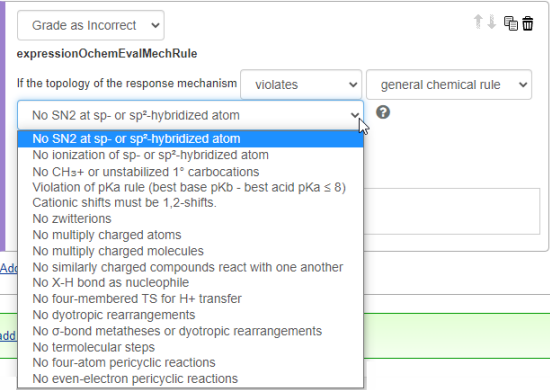Viewport: 550px width, 390px height.
Task: Duplicate the evaluator with the copy icon
Action: pyautogui.click(x=511, y=23)
